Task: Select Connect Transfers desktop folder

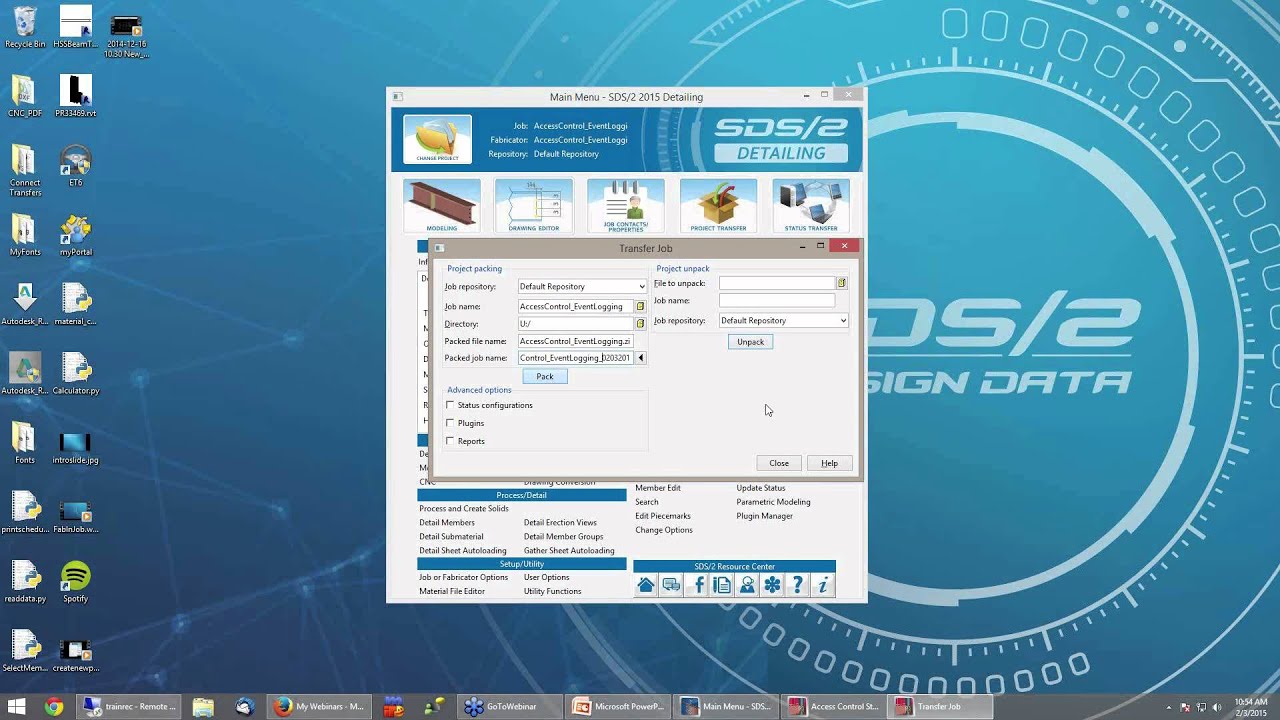Action: (25, 170)
